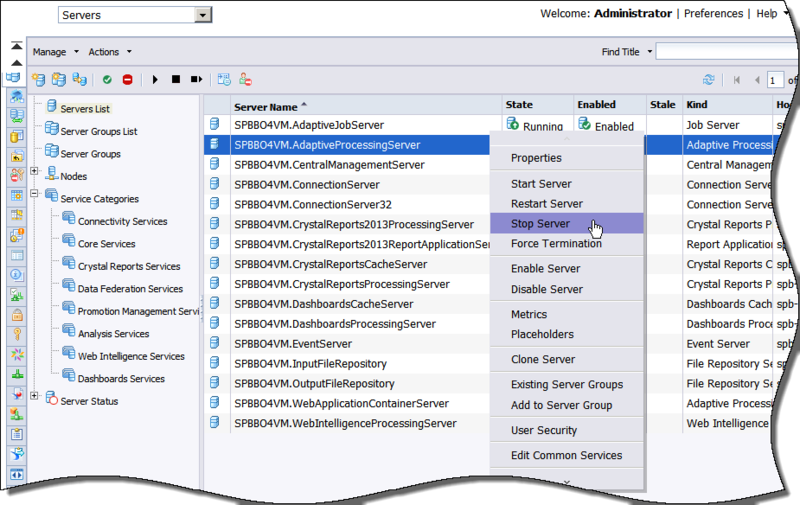Choose Disable Server in the context menu
This screenshot has height=505, width=800.
pyautogui.click(x=566, y=289)
